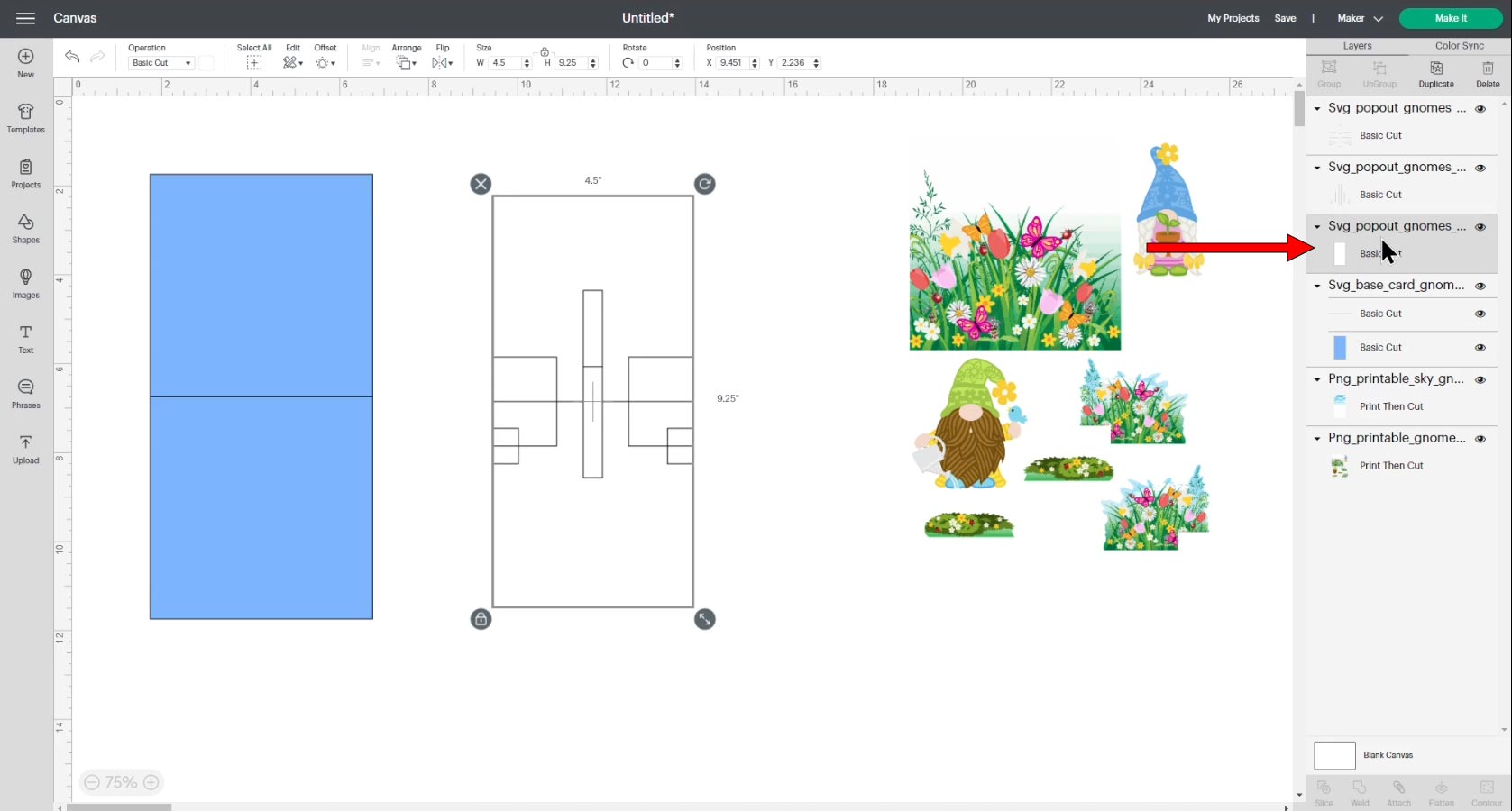Image resolution: width=1512 pixels, height=811 pixels.
Task: Click the Images sidebar icon
Action: 25,283
